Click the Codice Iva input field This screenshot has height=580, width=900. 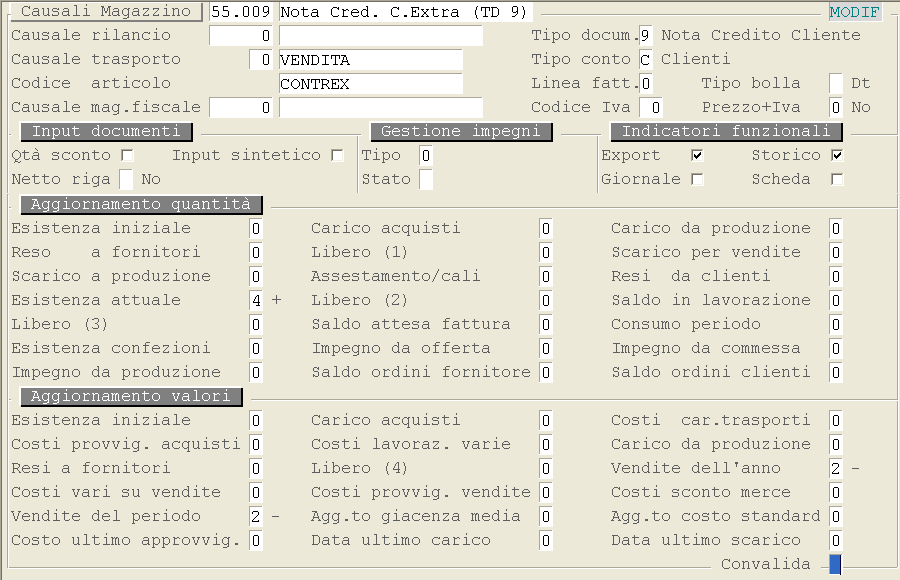click(x=651, y=108)
